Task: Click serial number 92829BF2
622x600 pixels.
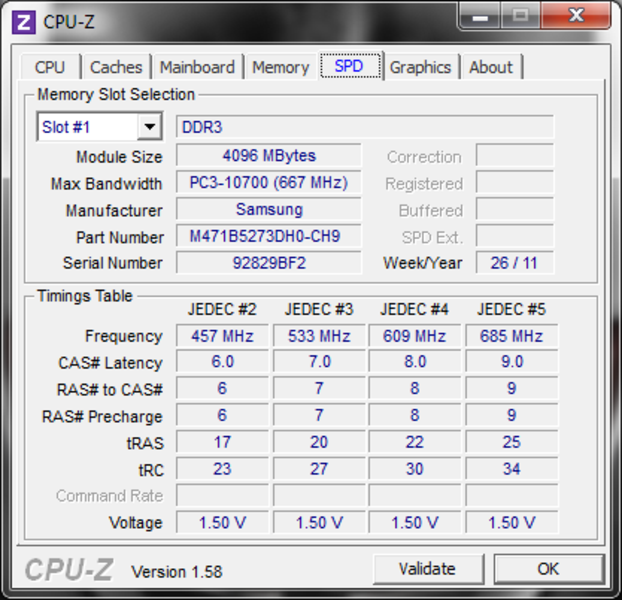Action: [x=269, y=263]
